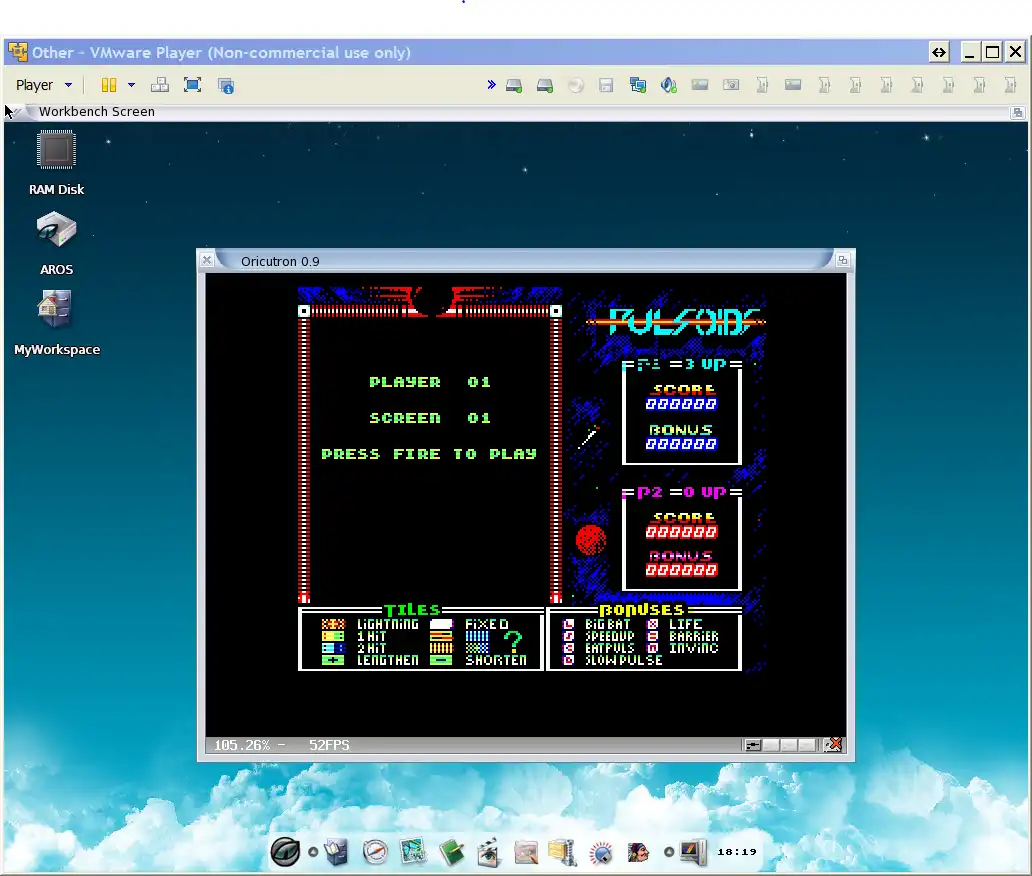Click the sound card device icon
Screen dimensions: 1032x876
pos(669,85)
